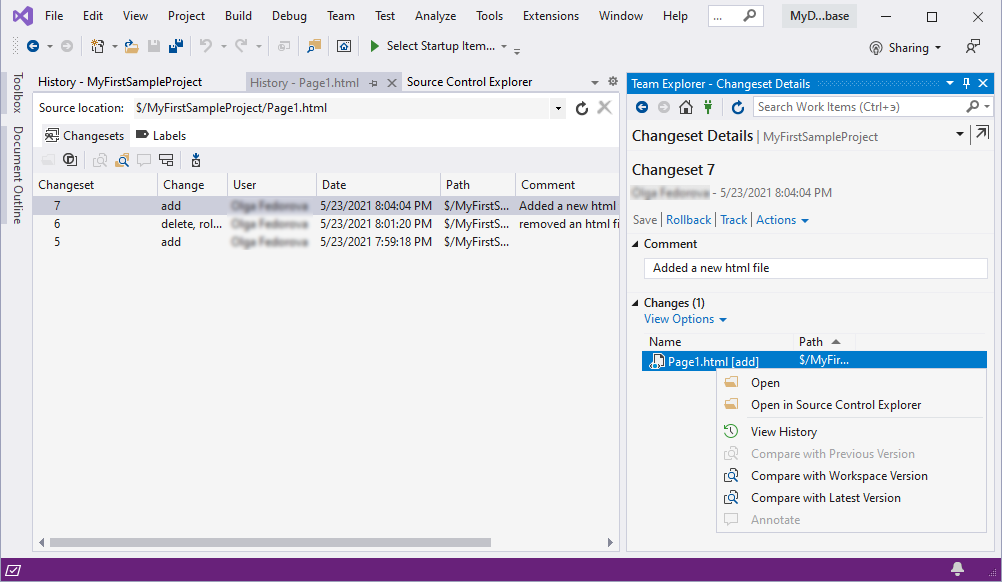Click the Rollback link

688,220
